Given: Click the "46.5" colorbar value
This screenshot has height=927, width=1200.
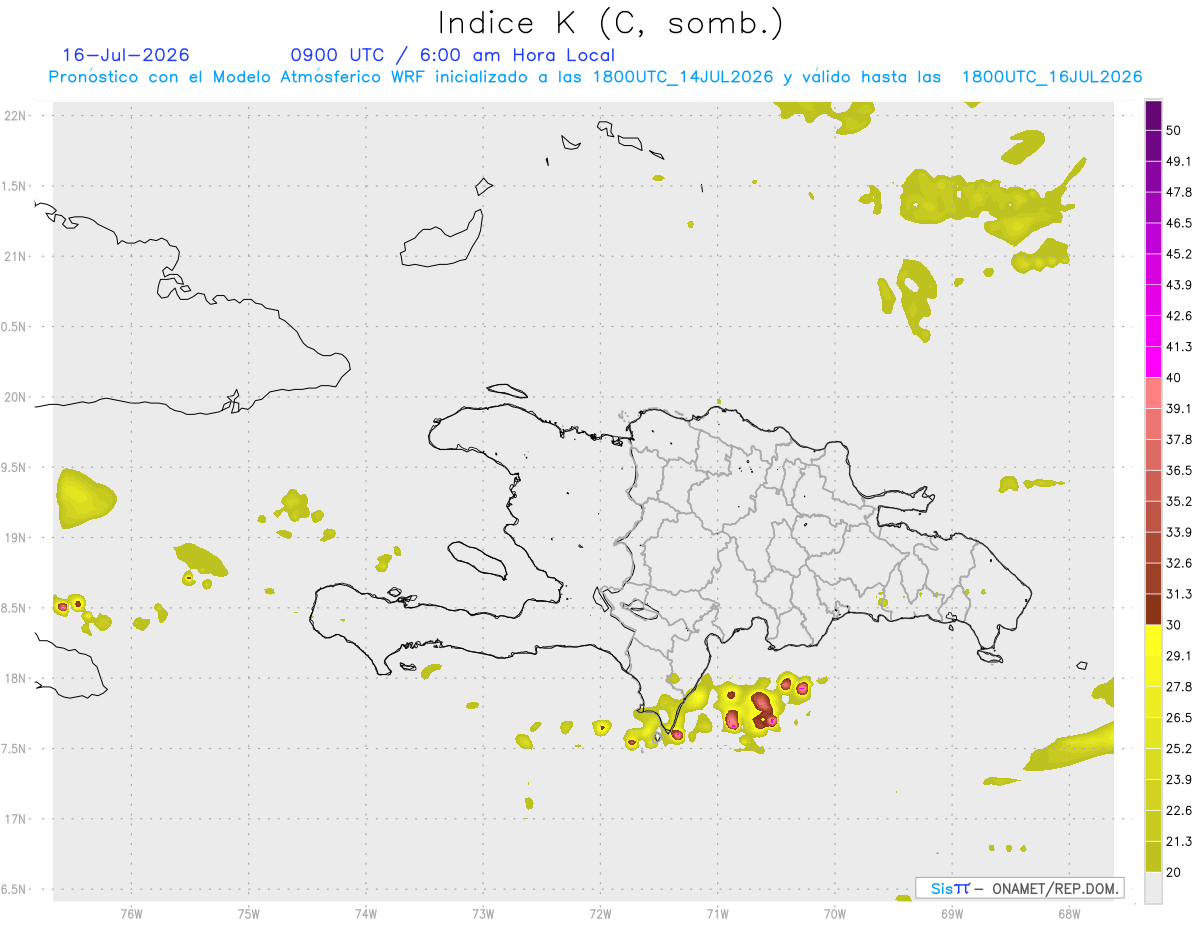Looking at the screenshot, I should pos(1179,223).
